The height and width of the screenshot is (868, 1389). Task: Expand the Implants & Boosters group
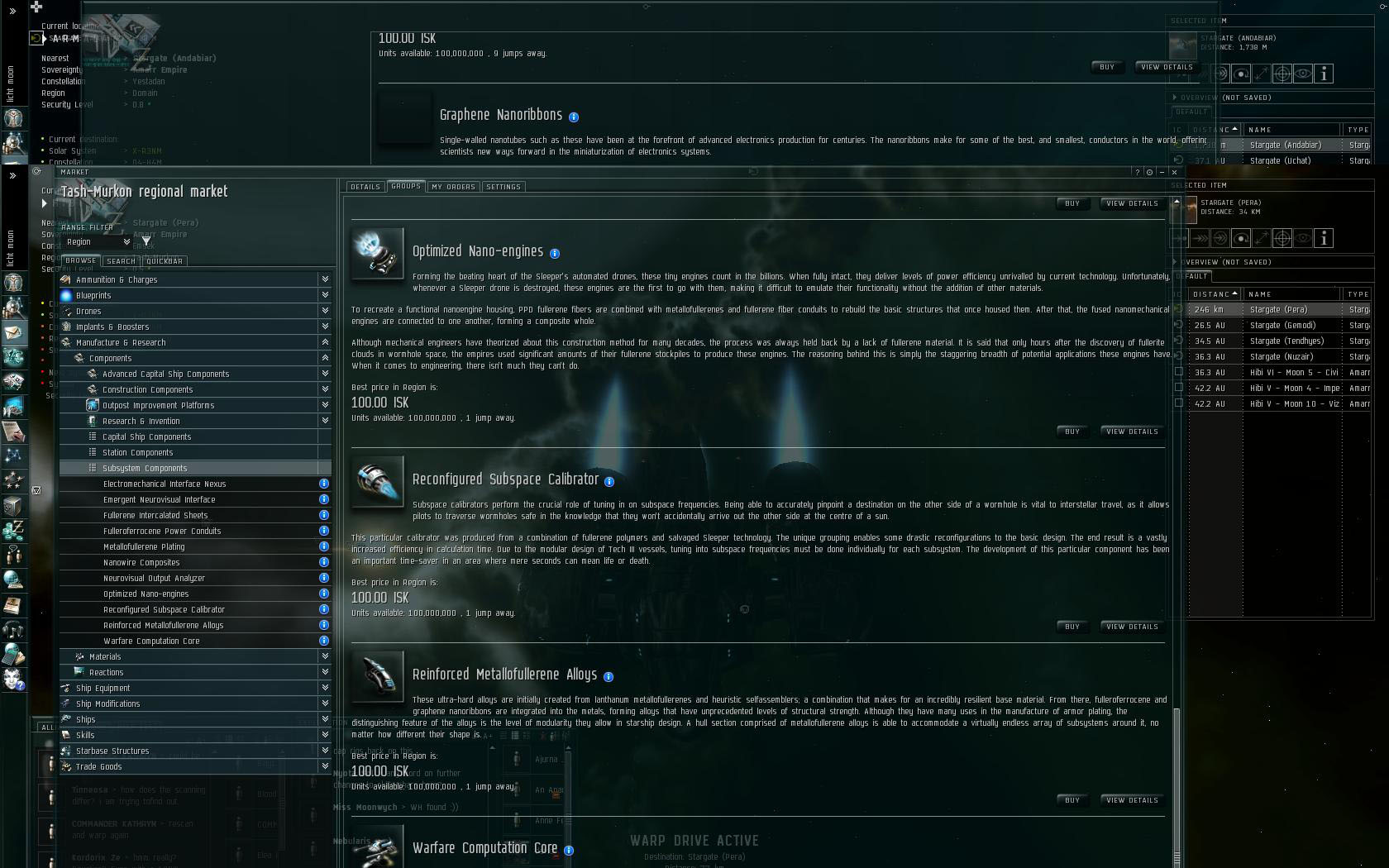325,327
